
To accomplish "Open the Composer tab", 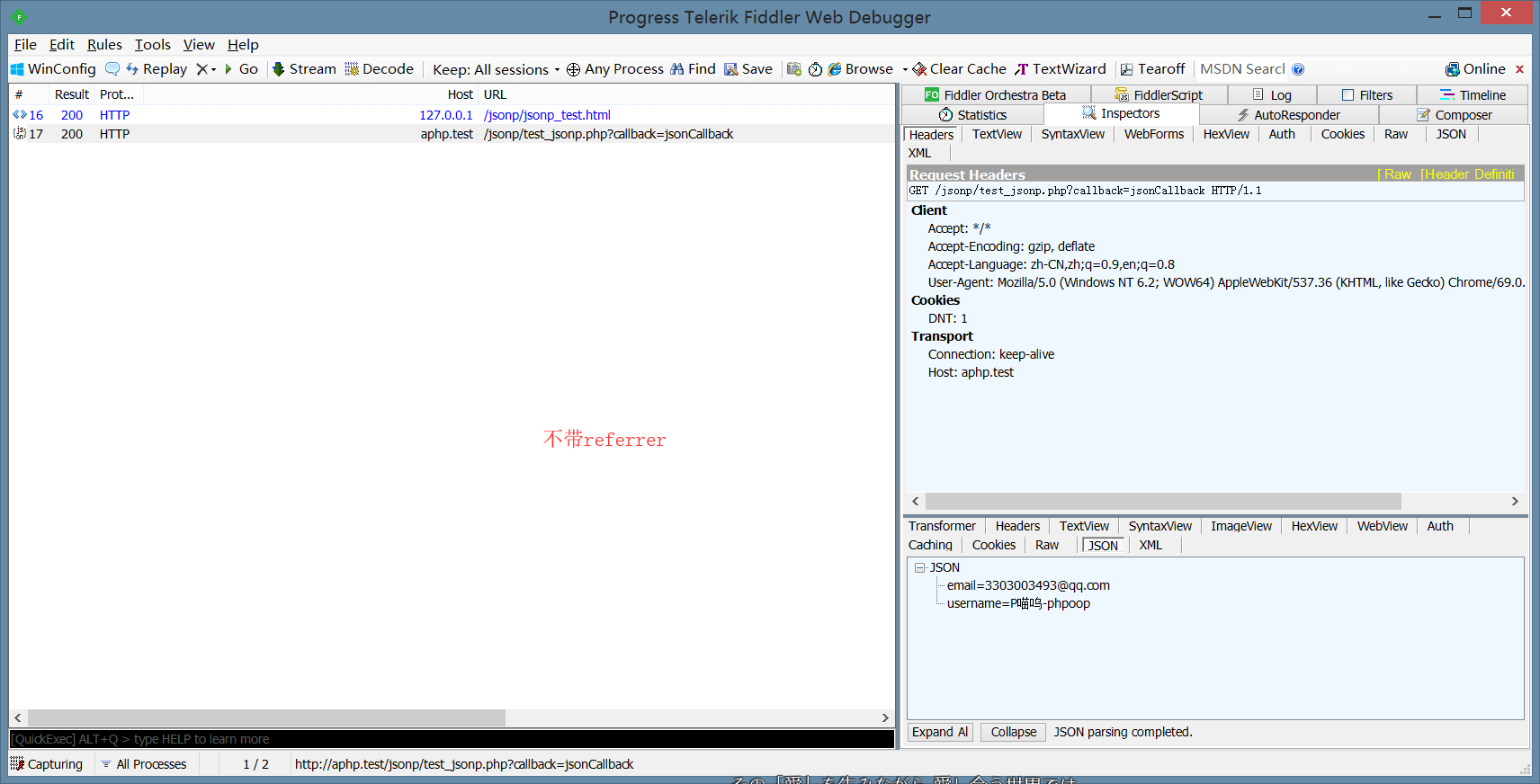I will click(1454, 115).
